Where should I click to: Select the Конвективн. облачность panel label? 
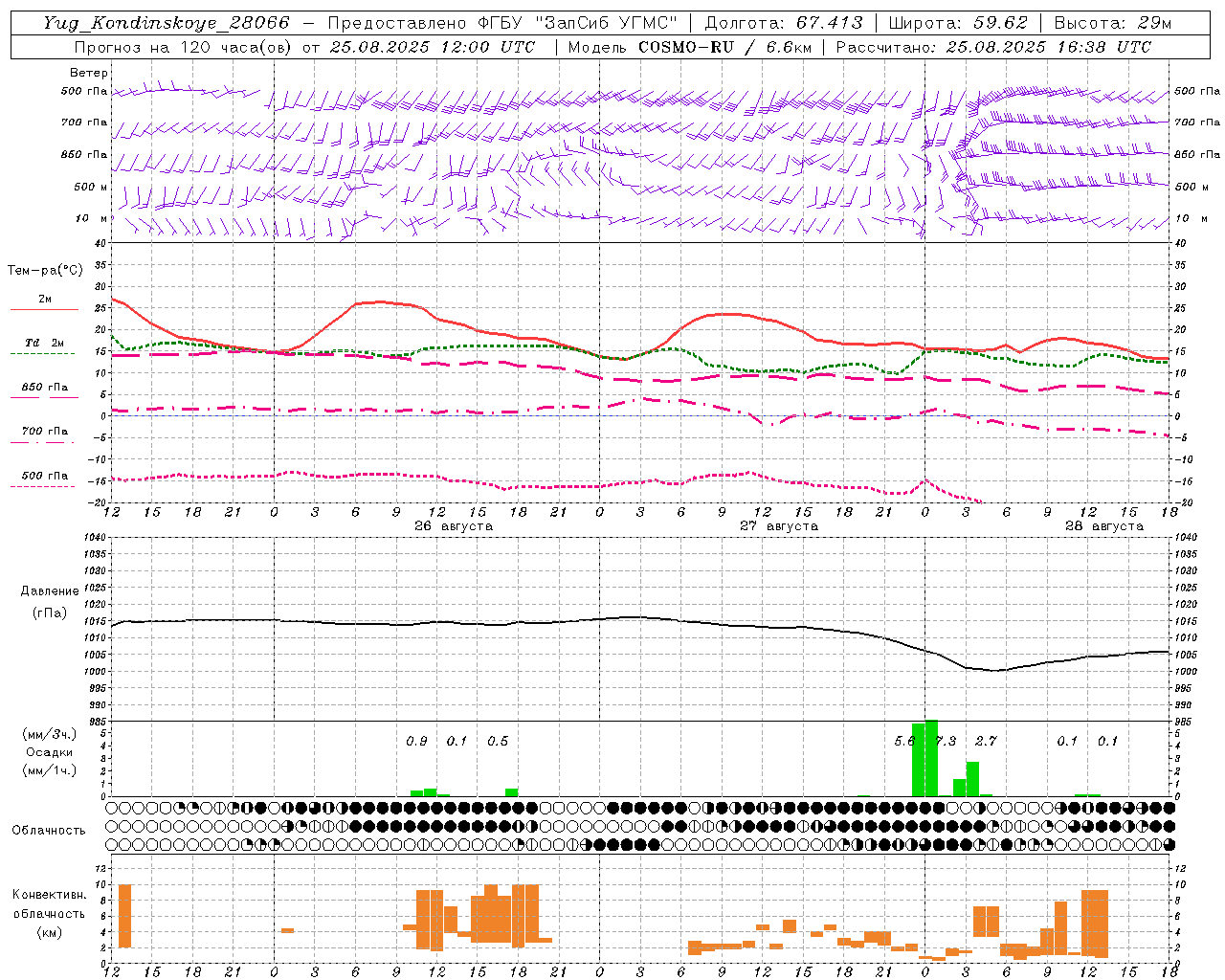coord(49,904)
